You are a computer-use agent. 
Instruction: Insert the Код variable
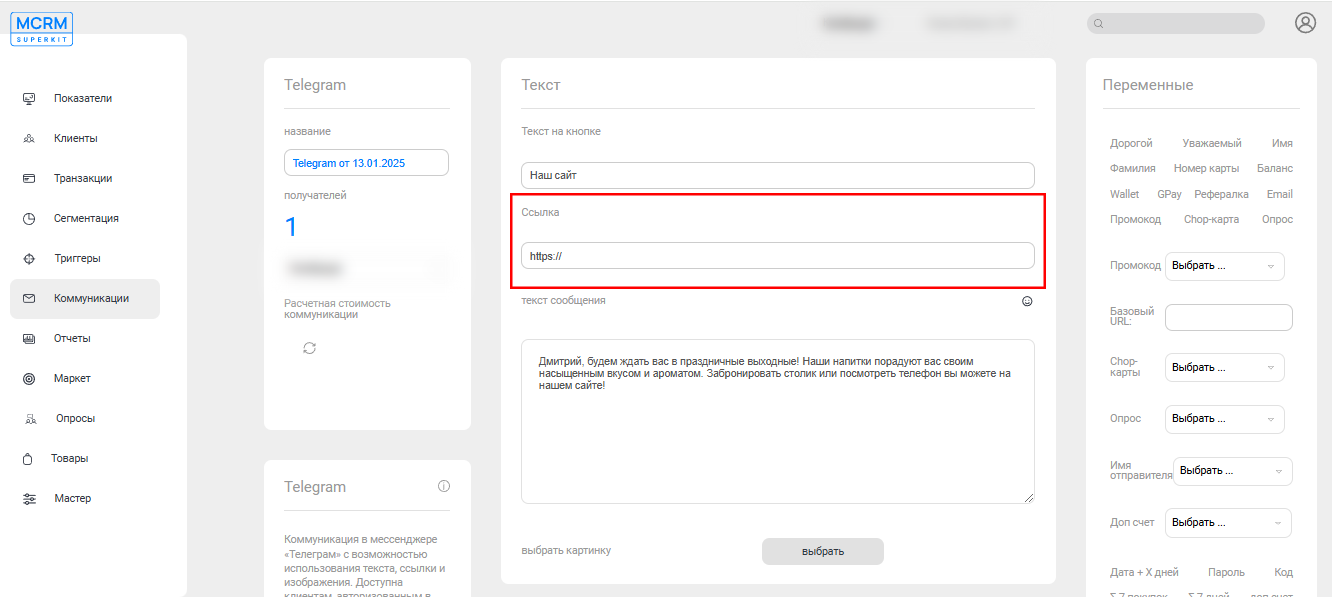(1283, 572)
